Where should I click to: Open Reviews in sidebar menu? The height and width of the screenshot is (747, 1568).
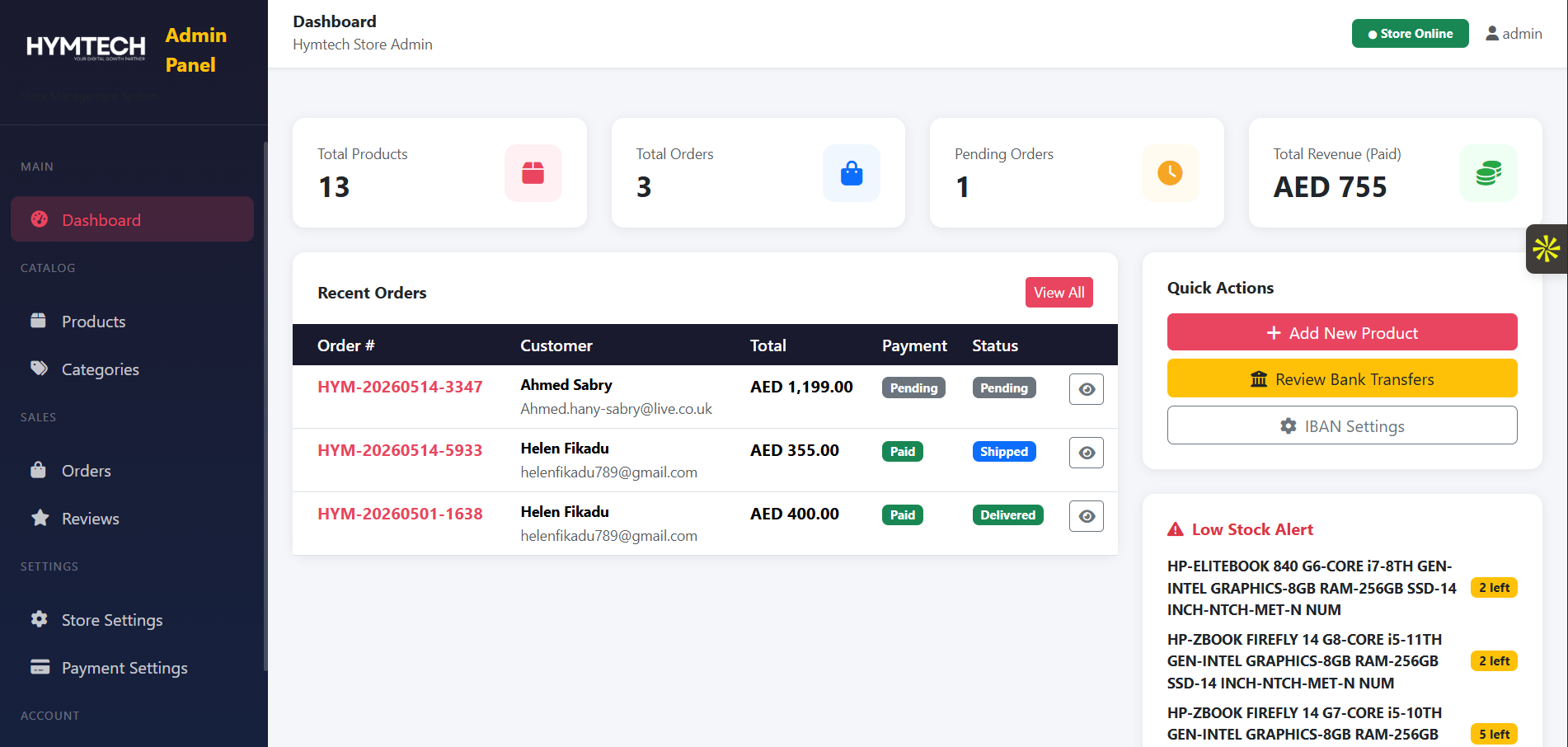[x=132, y=518]
